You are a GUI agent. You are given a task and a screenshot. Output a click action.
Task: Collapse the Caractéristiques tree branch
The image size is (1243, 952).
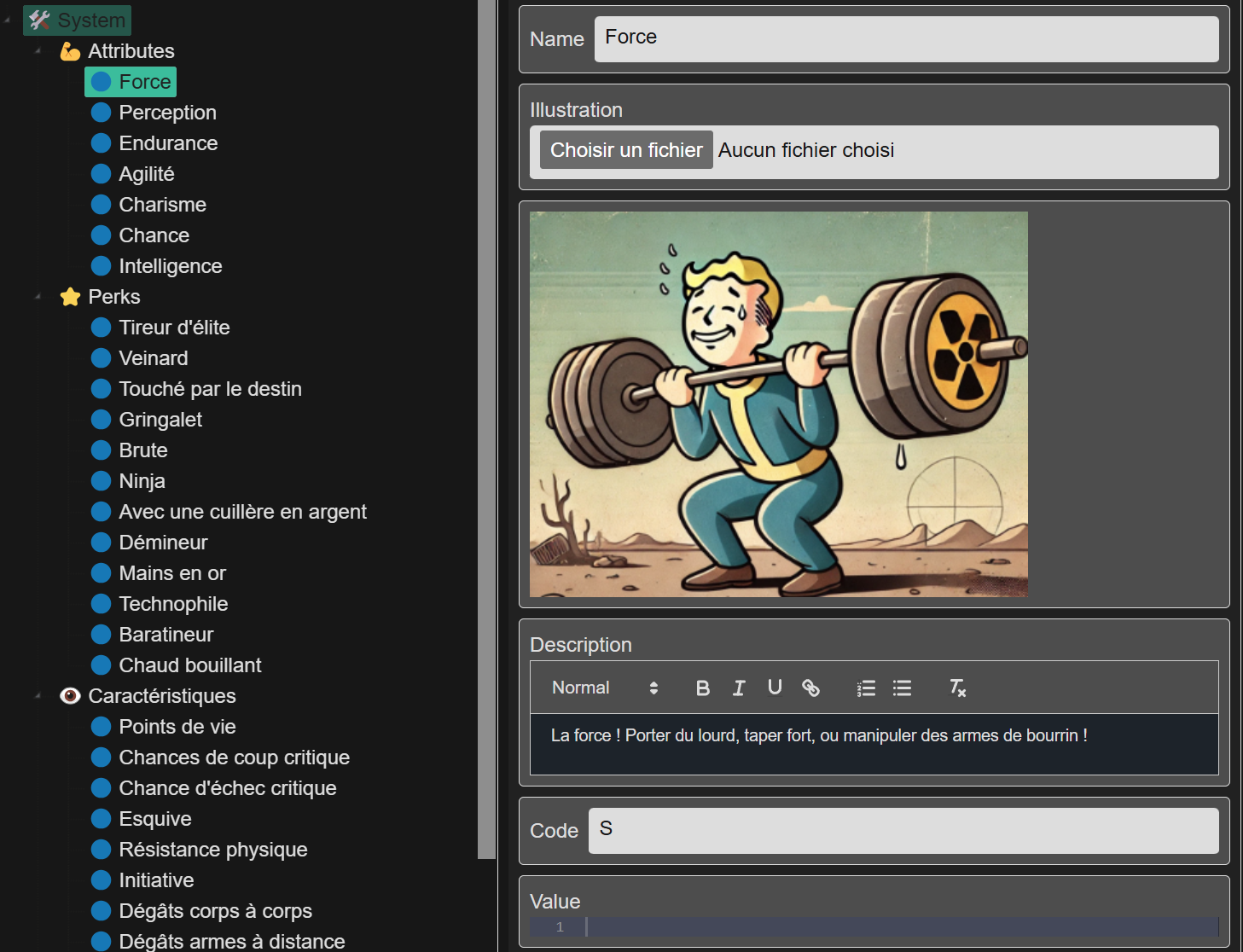37,695
